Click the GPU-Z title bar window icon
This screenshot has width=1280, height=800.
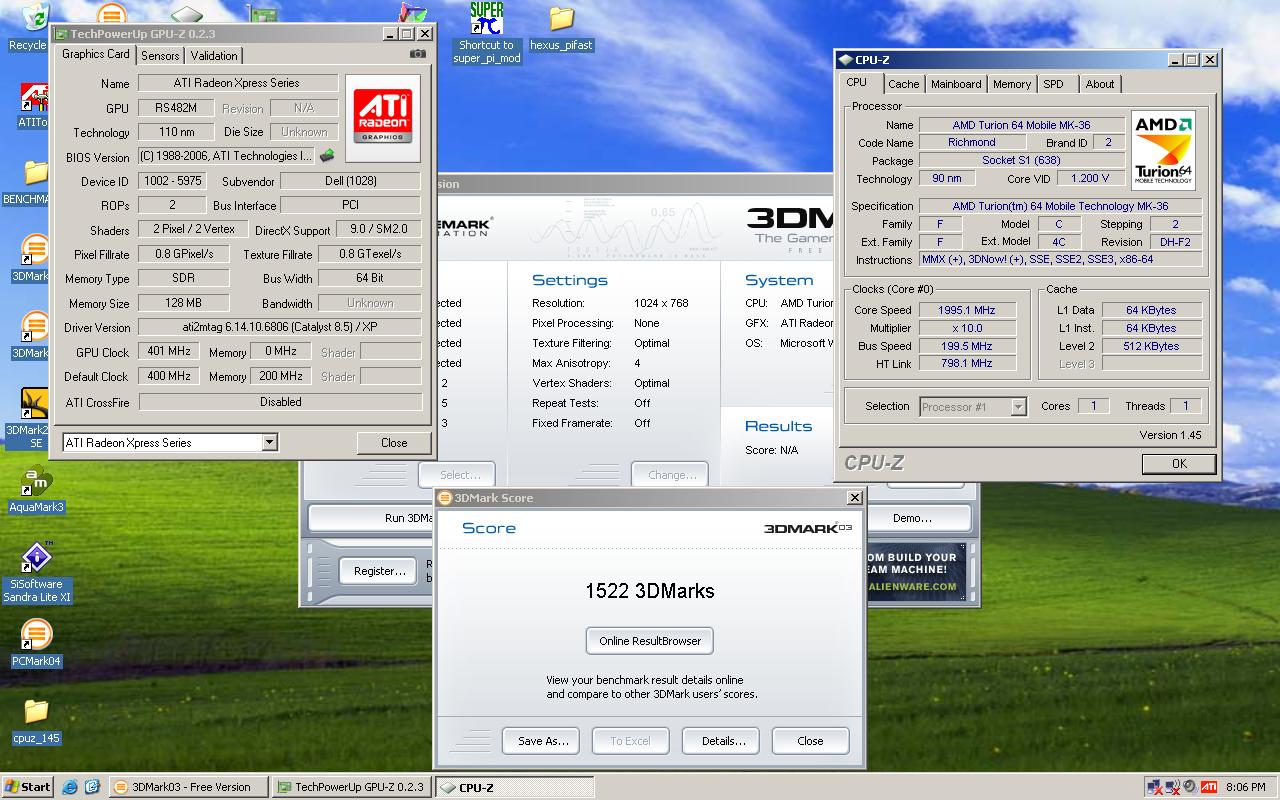coord(61,34)
